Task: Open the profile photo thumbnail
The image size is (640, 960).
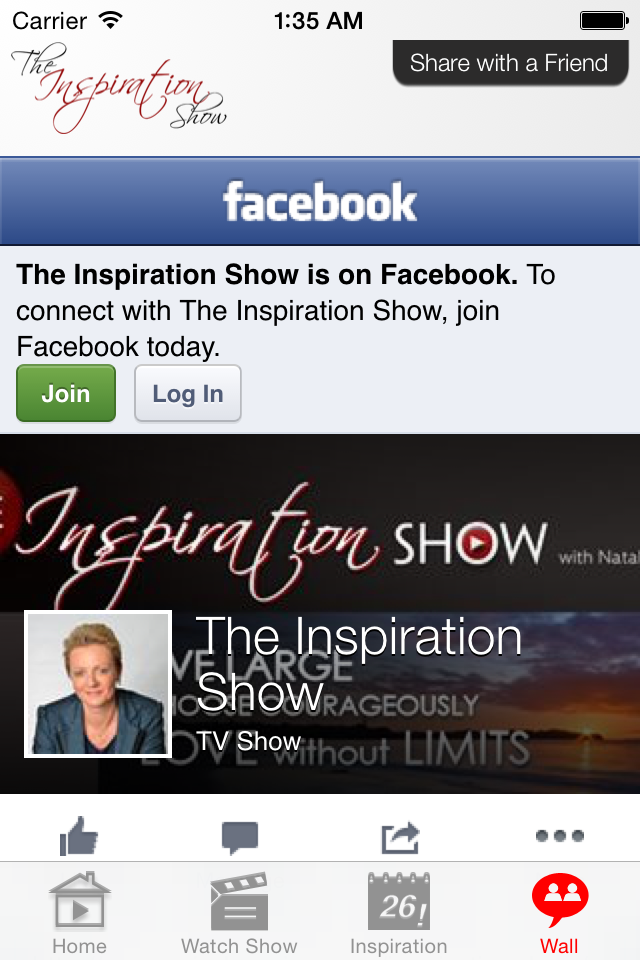Action: 98,684
